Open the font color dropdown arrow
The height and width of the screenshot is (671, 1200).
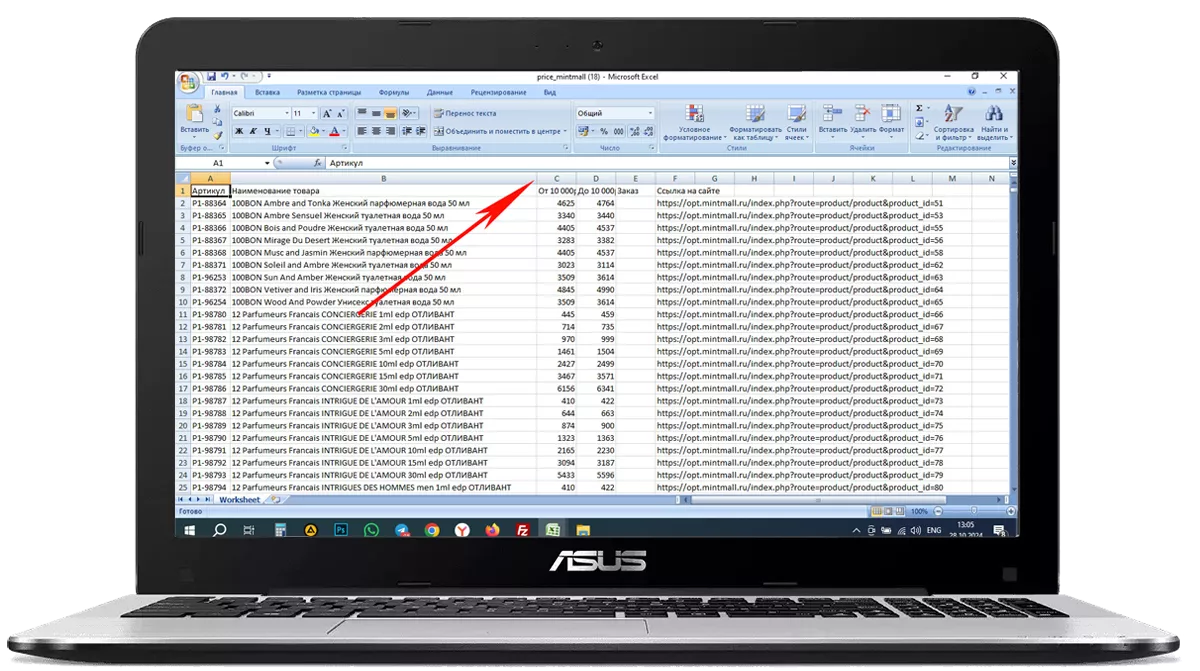(x=344, y=131)
